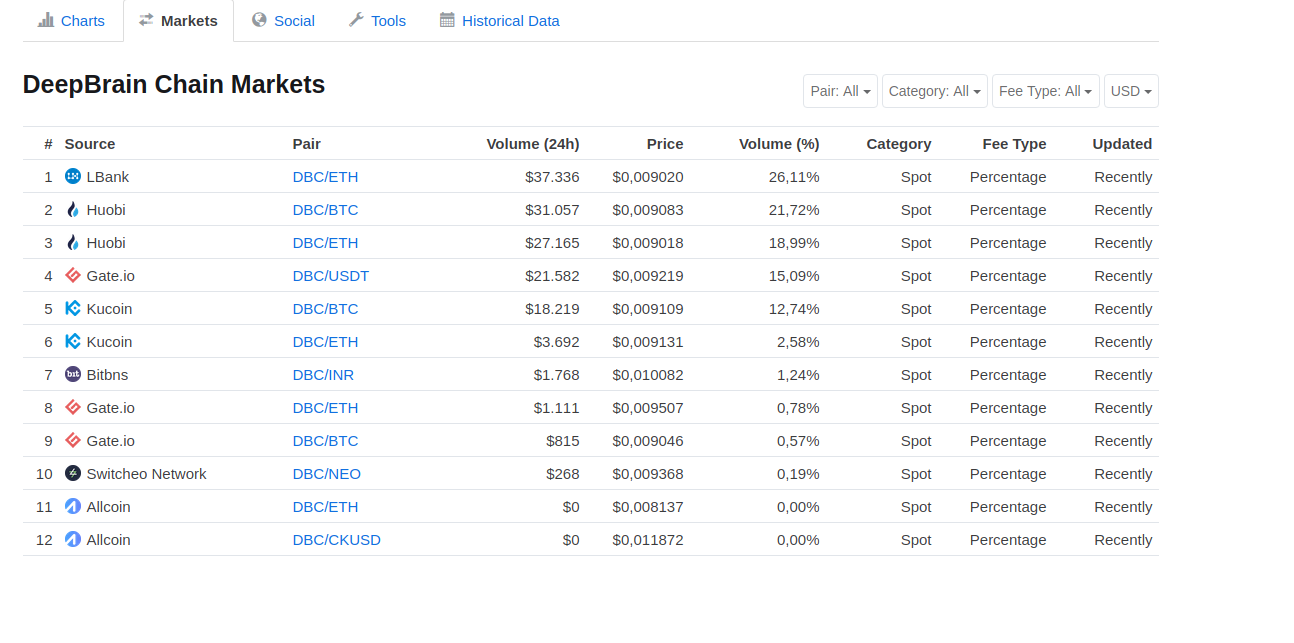
Task: Open the Tools tab
Action: (x=377, y=21)
